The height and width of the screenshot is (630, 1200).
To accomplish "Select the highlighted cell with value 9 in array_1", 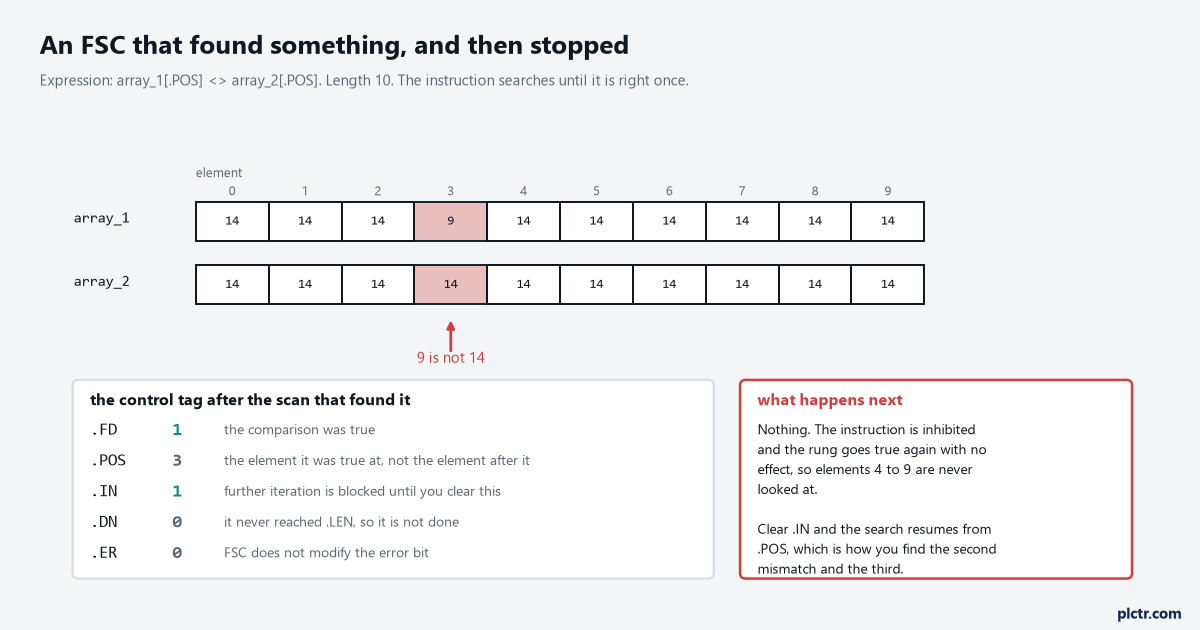I will (x=451, y=221).
